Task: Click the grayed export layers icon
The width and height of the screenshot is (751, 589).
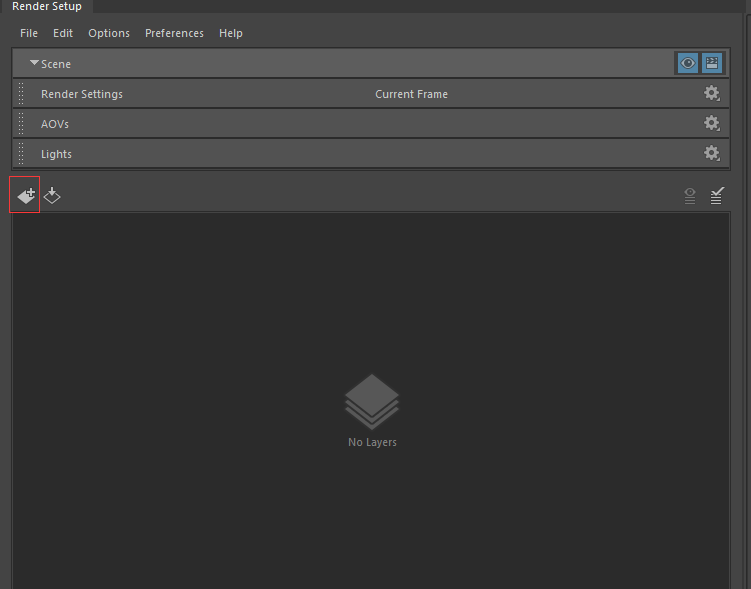Action: coord(690,196)
